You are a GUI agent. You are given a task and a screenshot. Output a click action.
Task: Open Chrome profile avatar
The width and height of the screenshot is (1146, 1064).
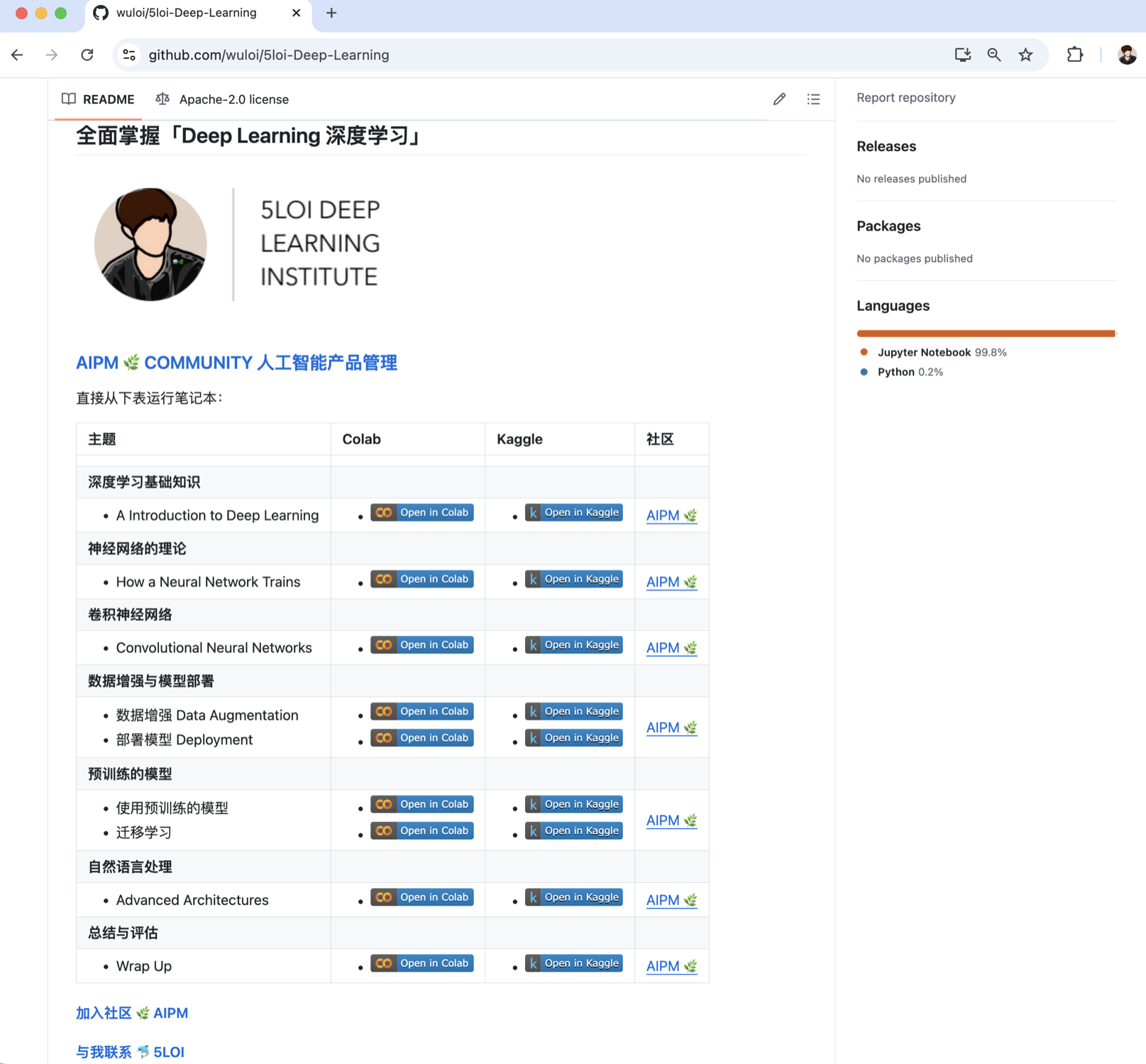1126,55
